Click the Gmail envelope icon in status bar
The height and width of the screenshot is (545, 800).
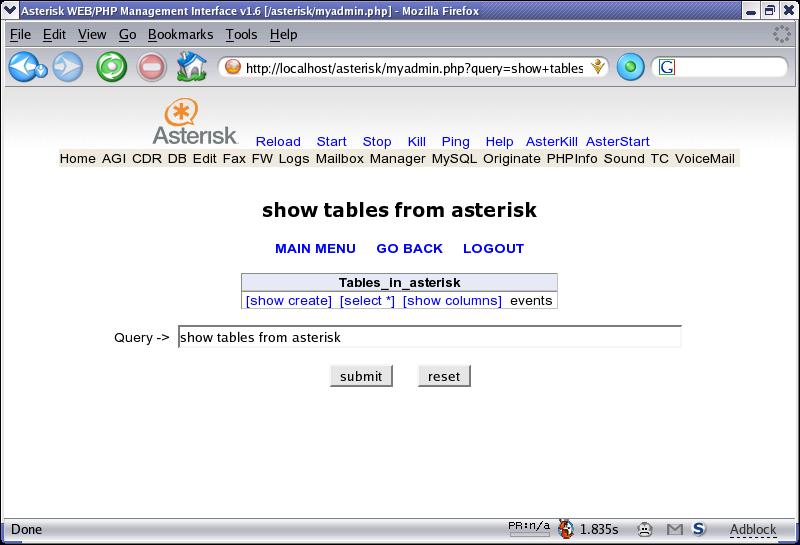pos(675,529)
